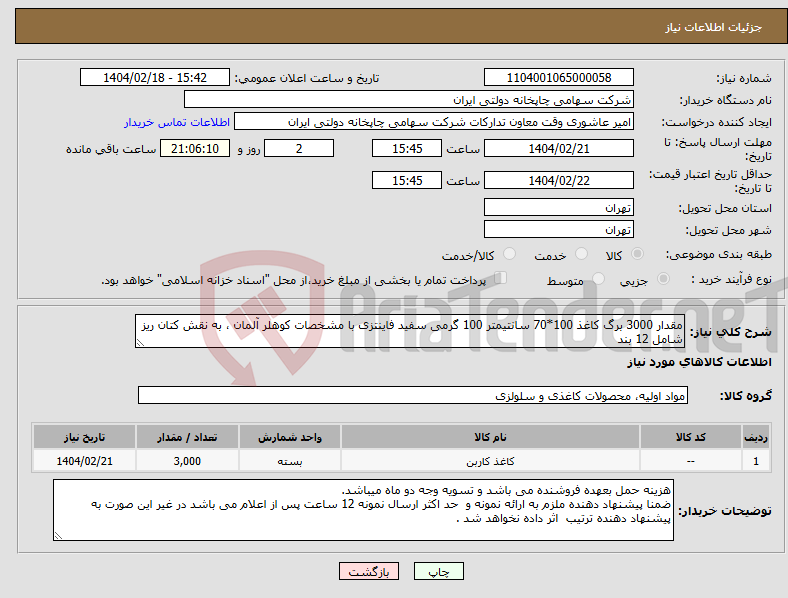The height and width of the screenshot is (598, 788).
Task: Click the تاریخ نیاز column header
Action: coord(84,437)
